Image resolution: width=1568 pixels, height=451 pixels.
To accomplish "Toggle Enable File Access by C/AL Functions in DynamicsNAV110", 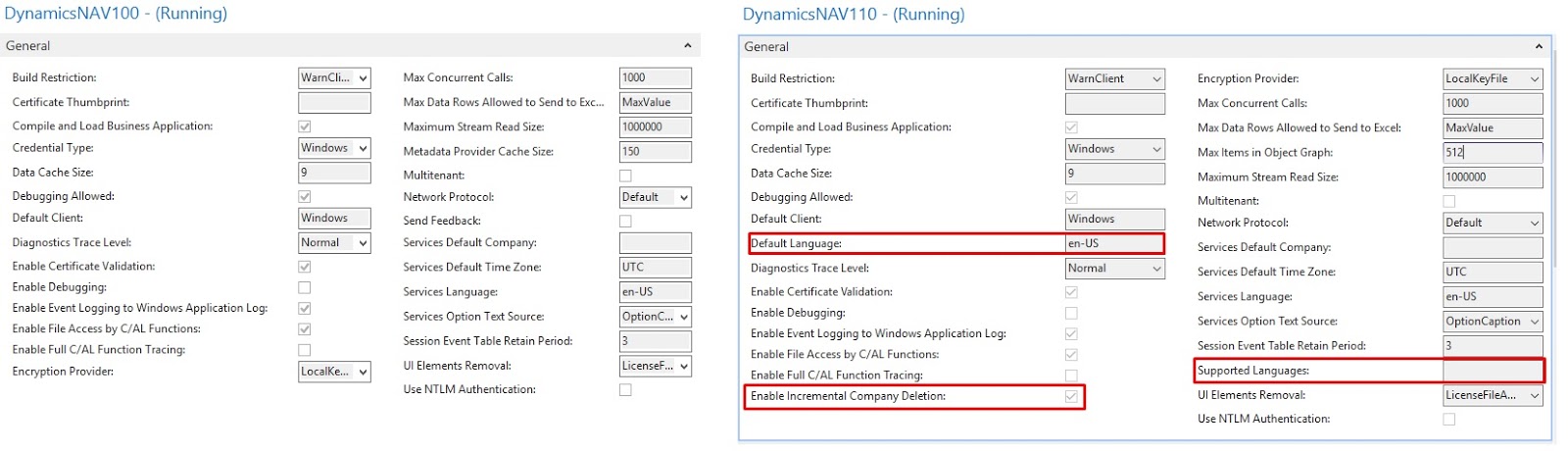I will (x=1071, y=355).
